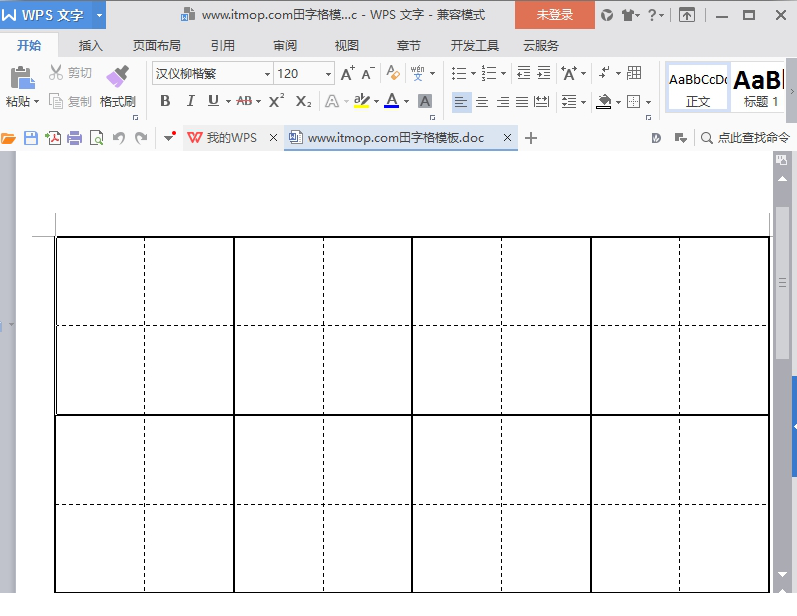Center align the paragraph
Image resolution: width=797 pixels, height=616 pixels.
[482, 102]
